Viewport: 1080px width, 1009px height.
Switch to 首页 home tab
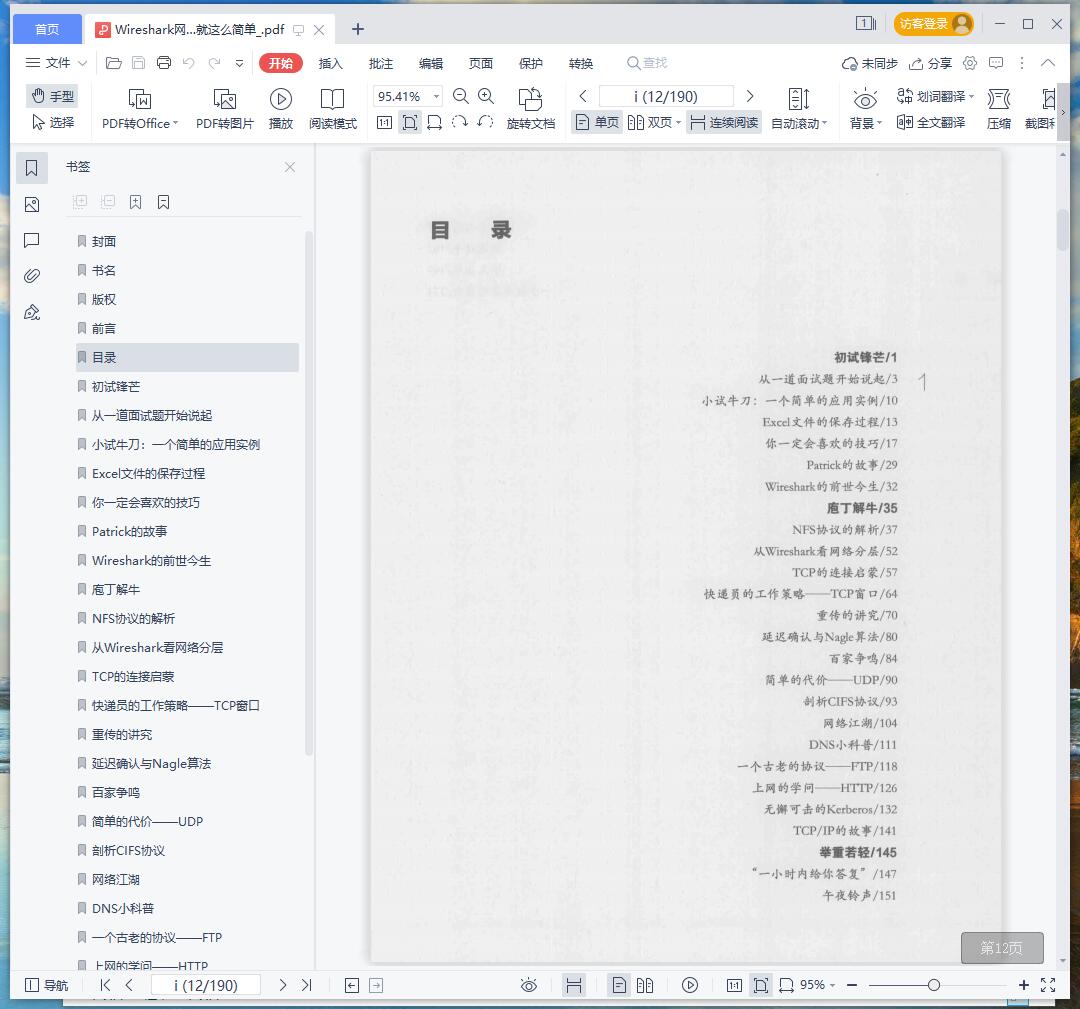click(47, 29)
